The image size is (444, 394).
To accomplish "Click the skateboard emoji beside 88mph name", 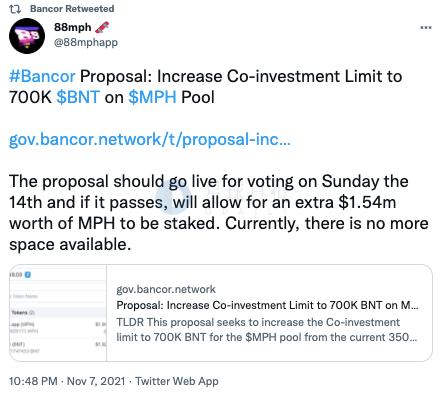I will (x=102, y=27).
